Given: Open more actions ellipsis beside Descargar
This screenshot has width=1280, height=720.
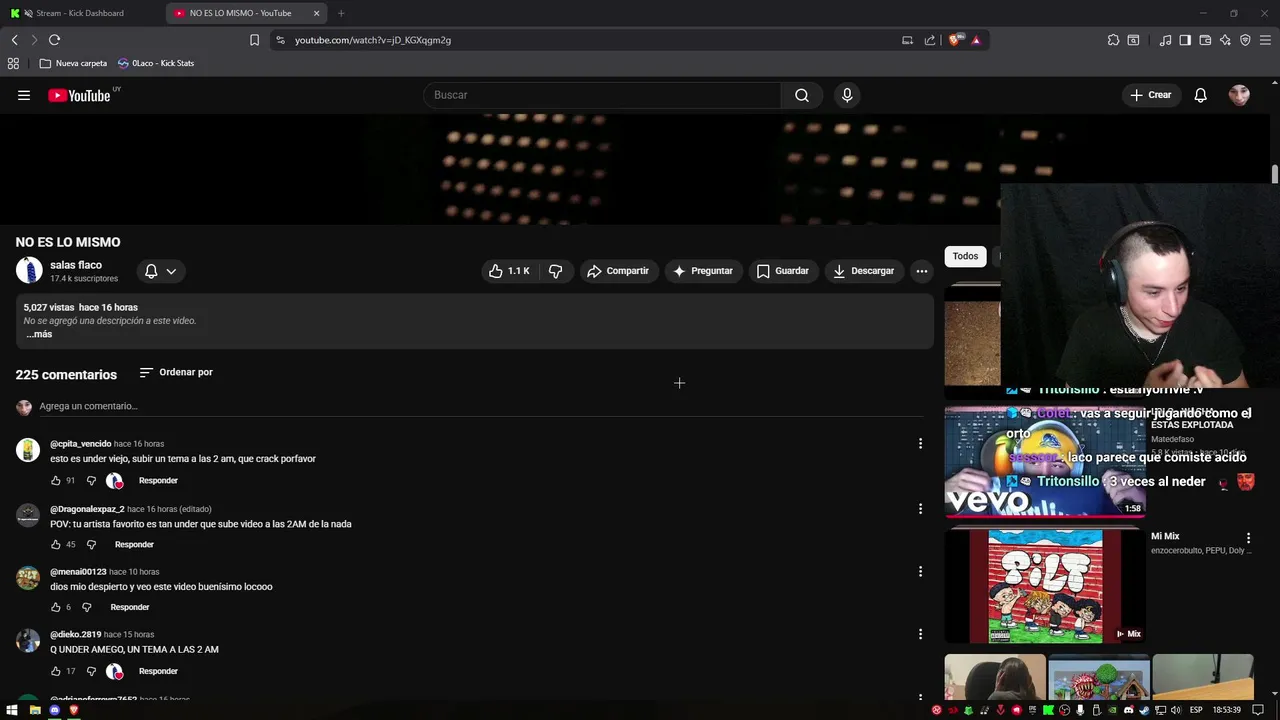Looking at the screenshot, I should pyautogui.click(x=922, y=271).
